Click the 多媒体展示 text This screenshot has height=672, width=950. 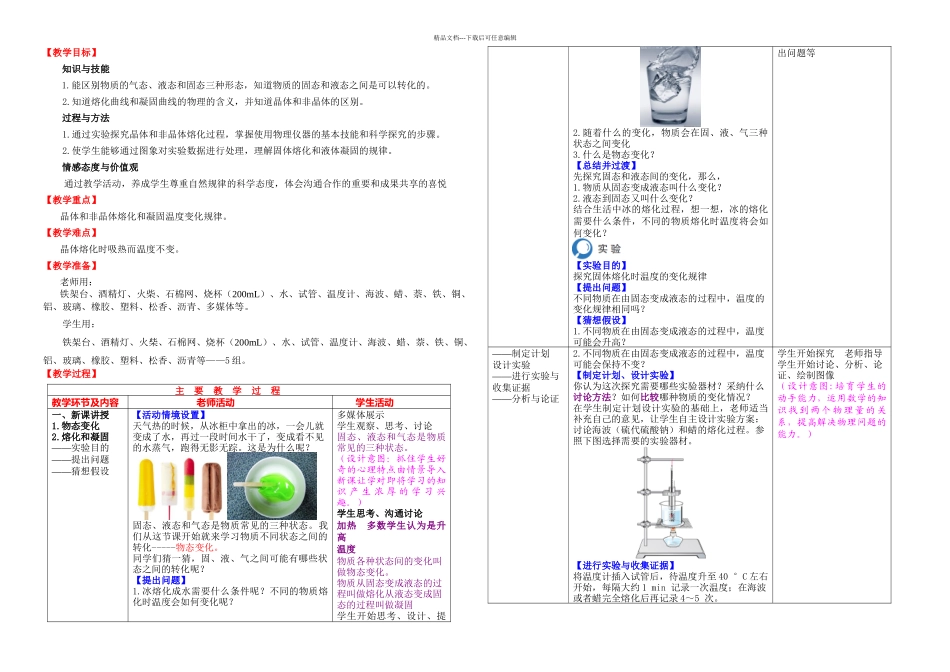(x=361, y=415)
